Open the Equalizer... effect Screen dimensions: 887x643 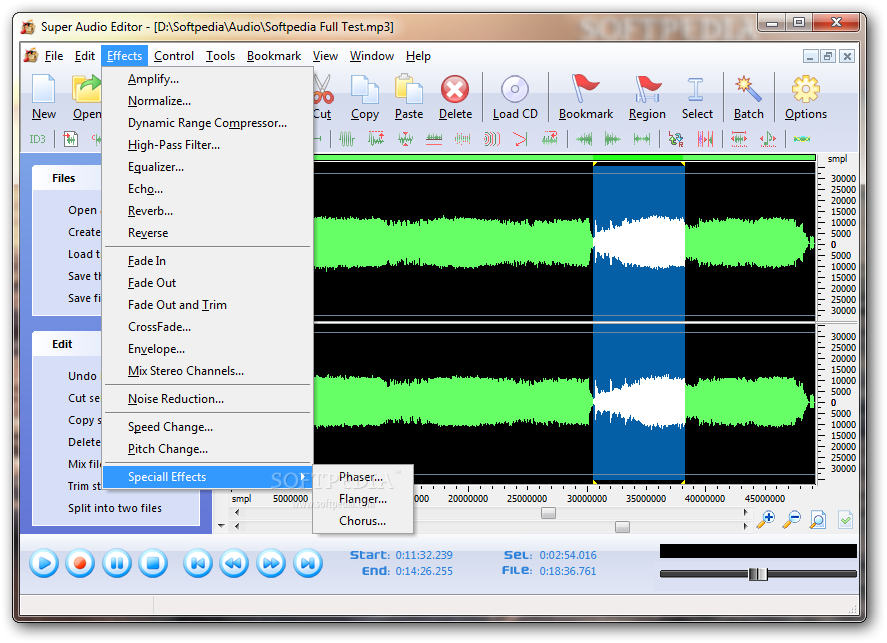(208, 167)
